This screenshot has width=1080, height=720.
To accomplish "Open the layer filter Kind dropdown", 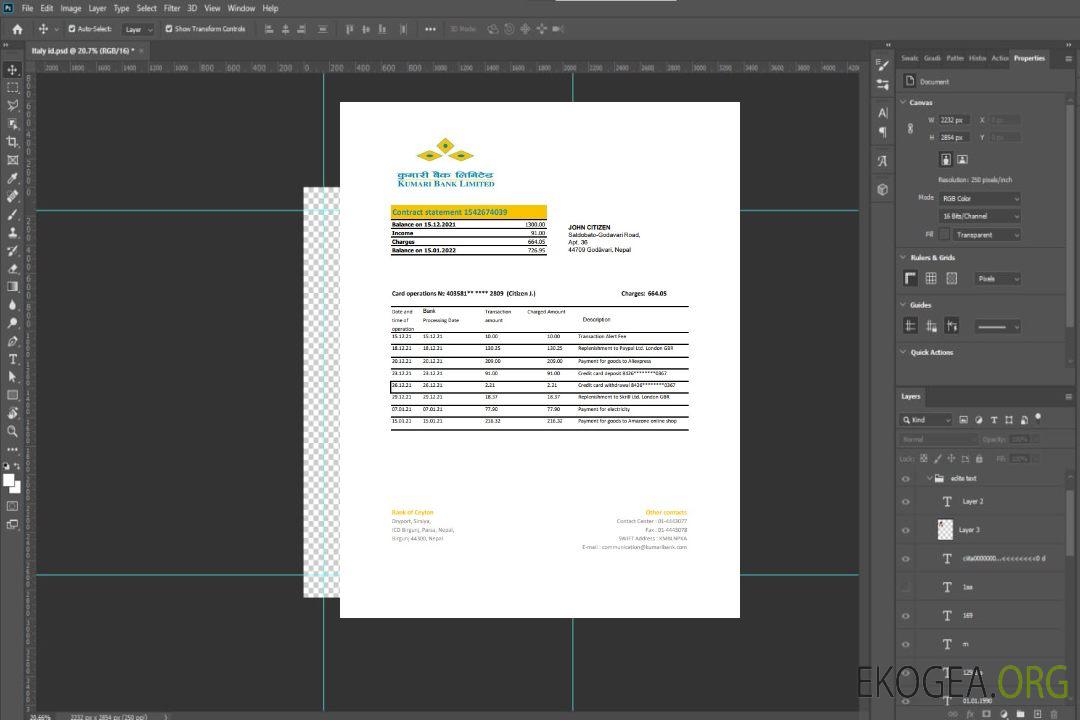I will point(926,420).
